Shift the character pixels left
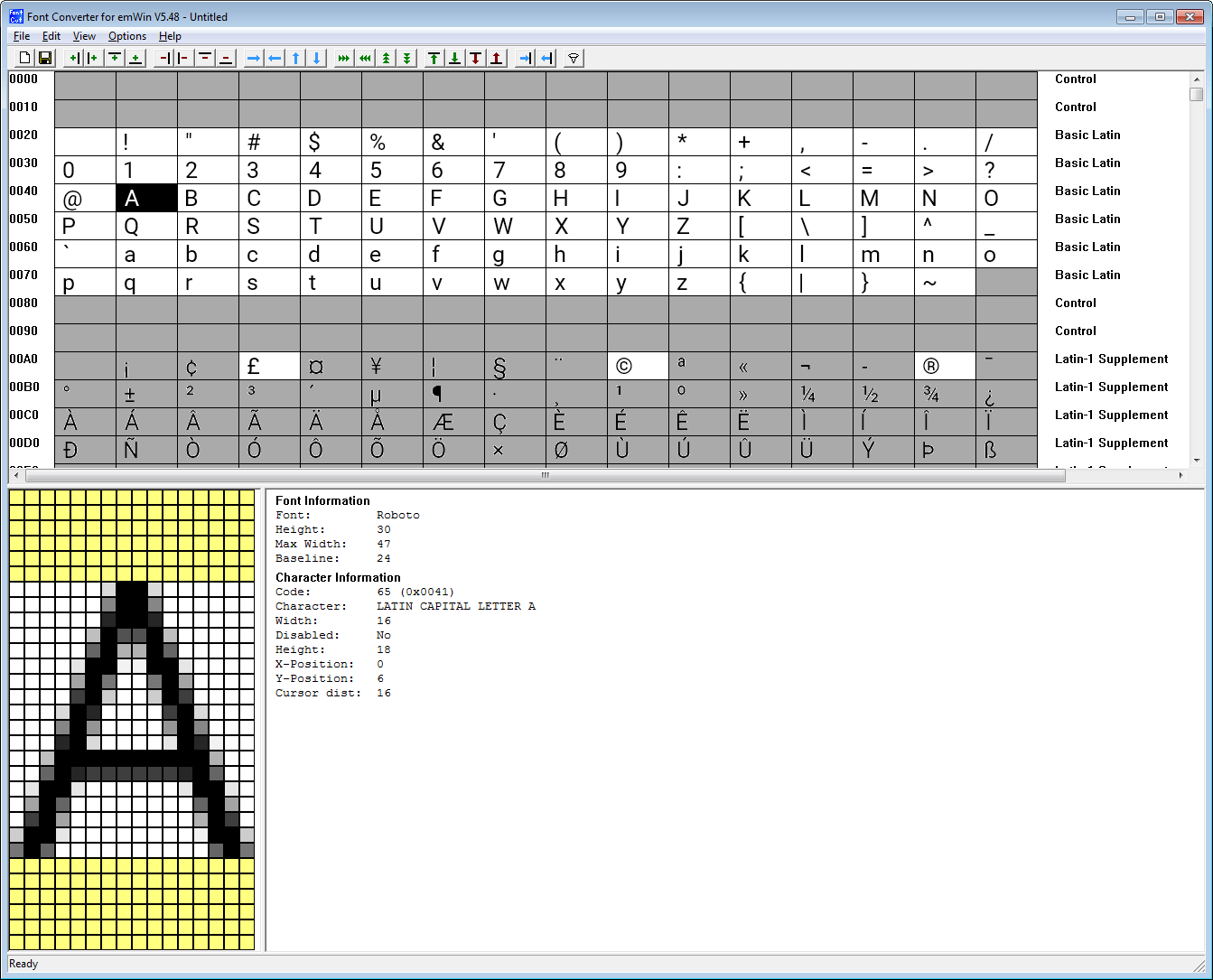The height and width of the screenshot is (980, 1213). pos(275,57)
